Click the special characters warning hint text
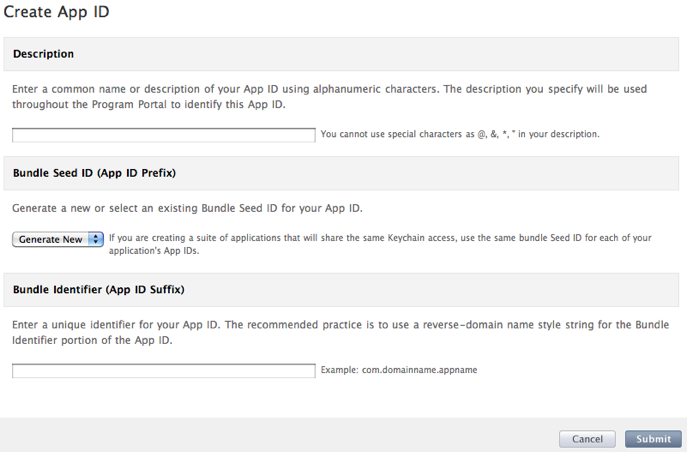This screenshot has height=452, width=687. [460, 134]
